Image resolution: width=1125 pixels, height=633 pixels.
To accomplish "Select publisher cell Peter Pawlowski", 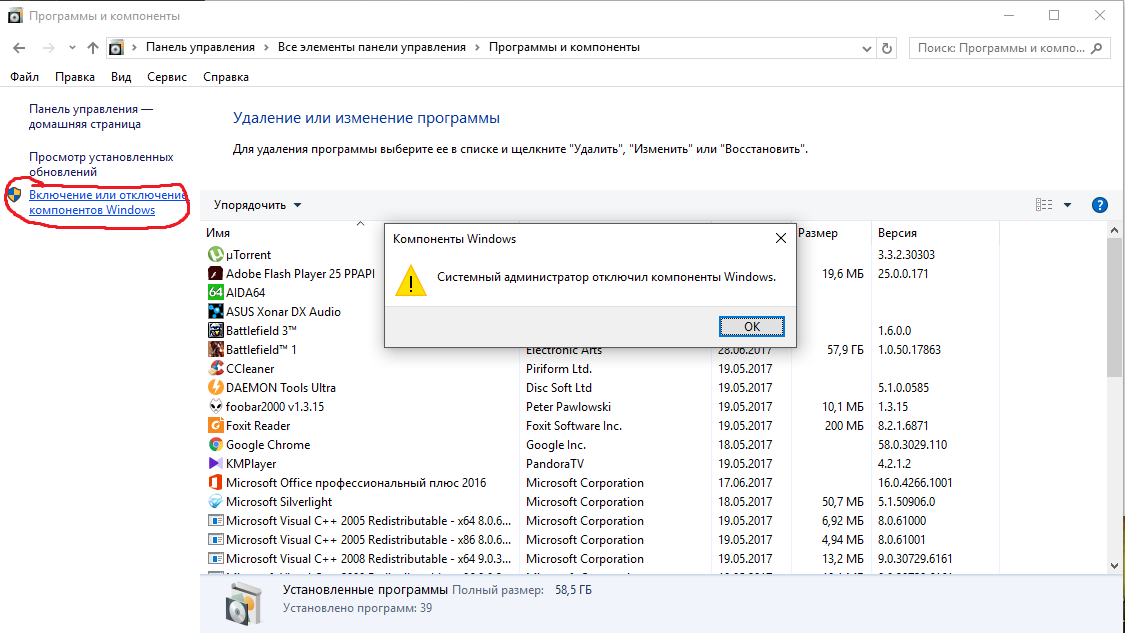I will coord(568,407).
